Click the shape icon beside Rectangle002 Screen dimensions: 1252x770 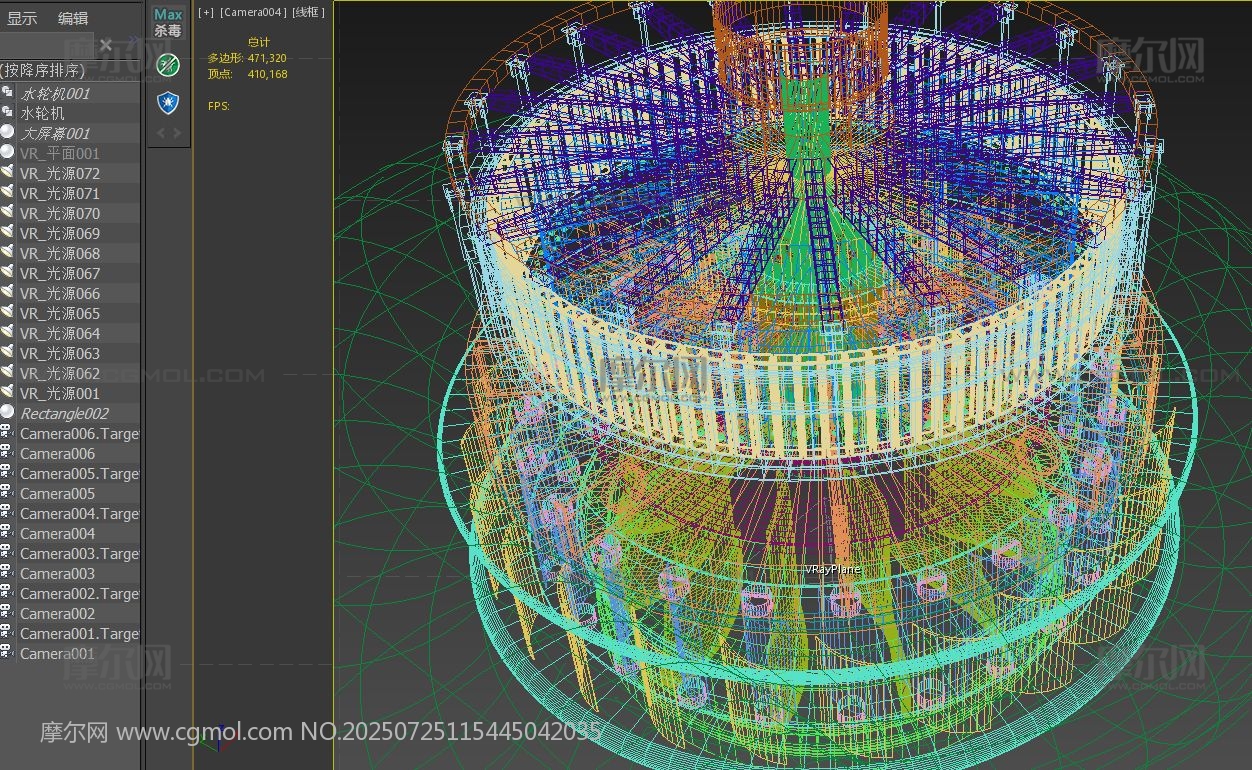pos(7,413)
